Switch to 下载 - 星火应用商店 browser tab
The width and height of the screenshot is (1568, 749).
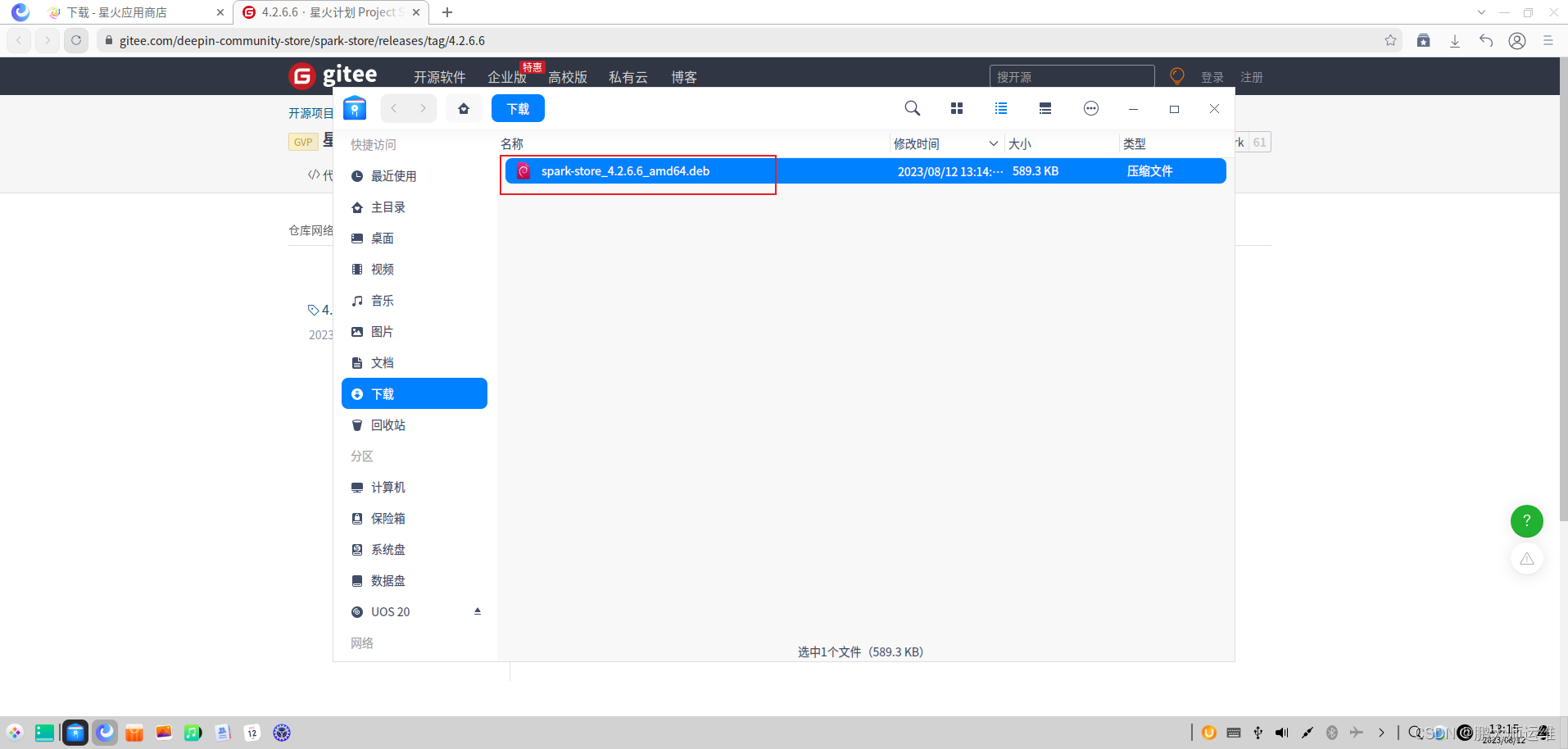point(135,12)
